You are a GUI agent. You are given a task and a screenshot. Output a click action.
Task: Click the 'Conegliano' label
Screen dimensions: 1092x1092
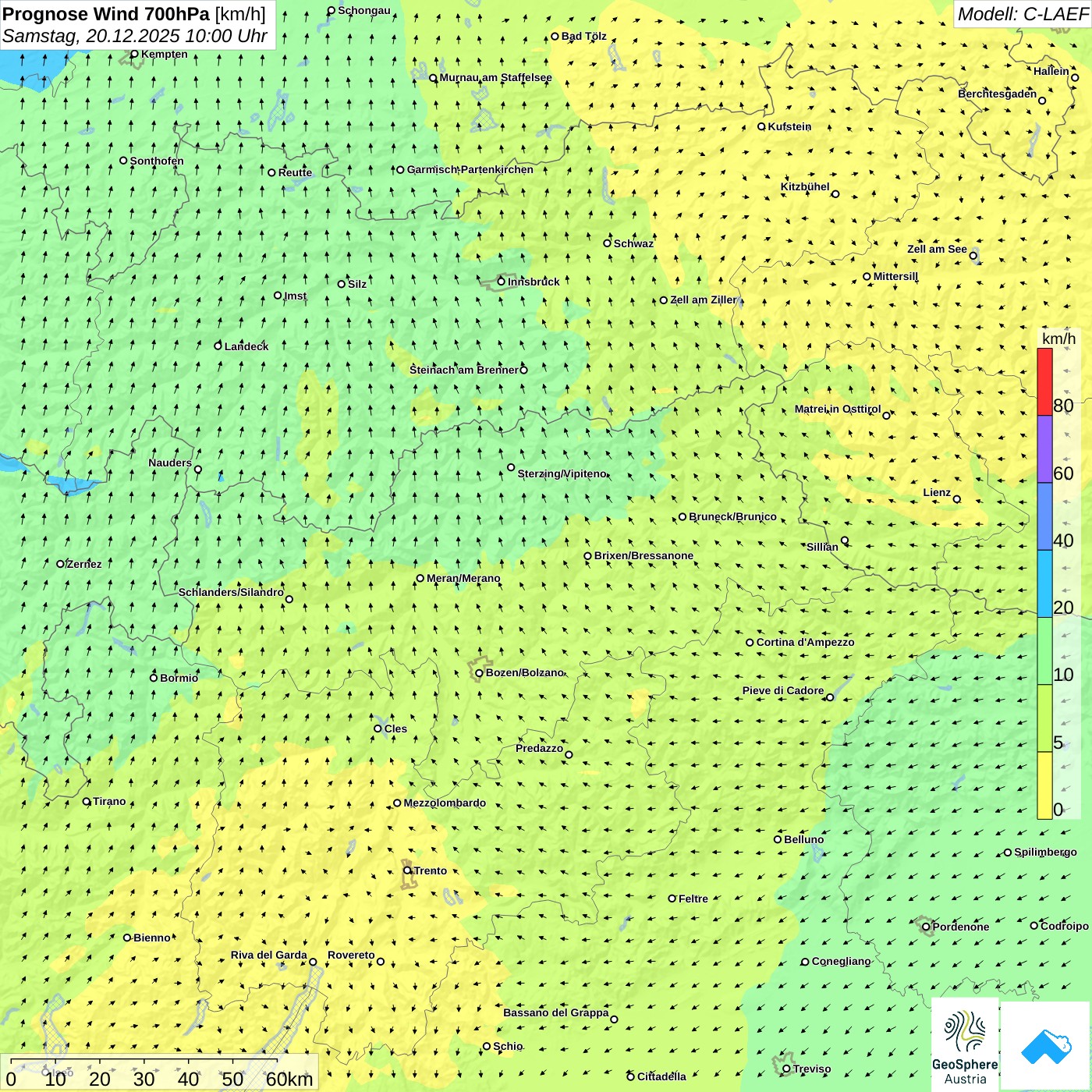[x=841, y=961]
